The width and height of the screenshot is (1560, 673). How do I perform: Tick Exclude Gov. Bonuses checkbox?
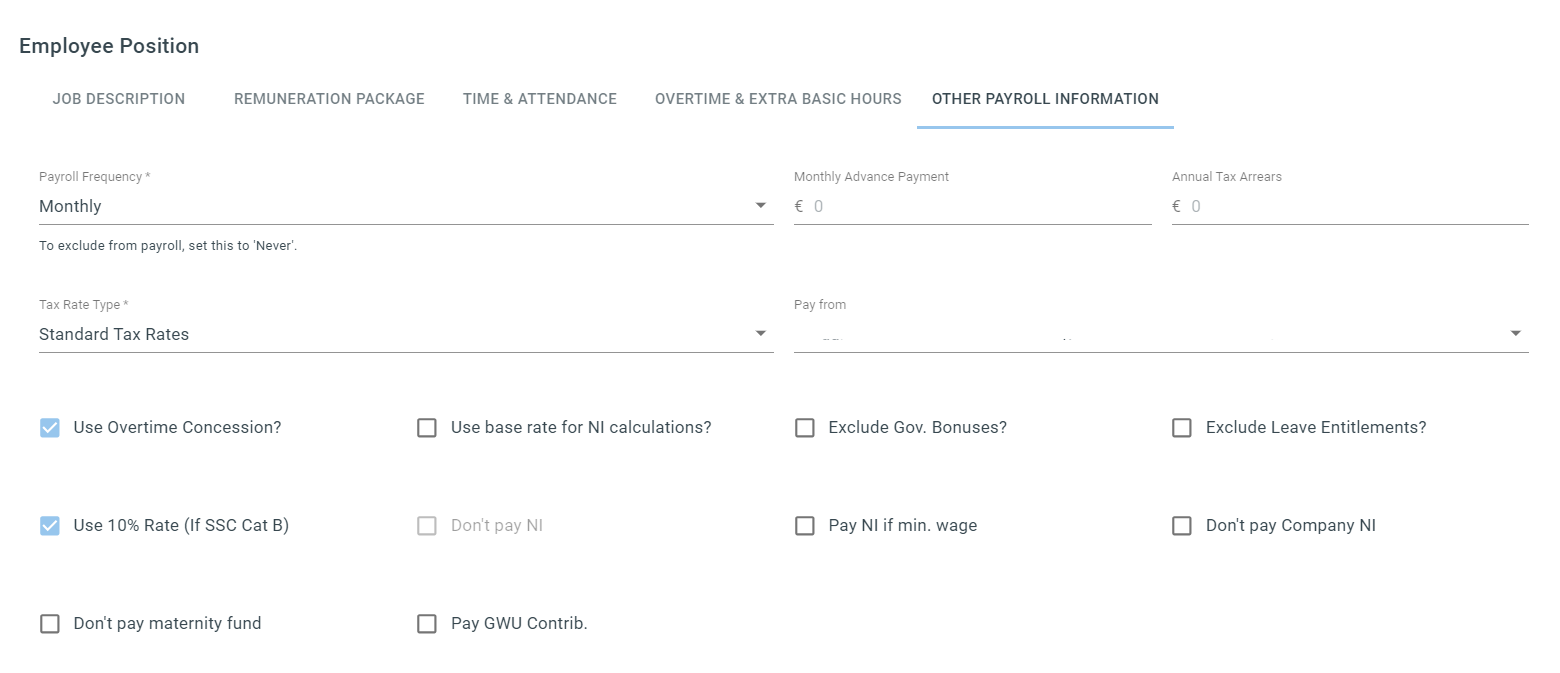[x=805, y=428]
